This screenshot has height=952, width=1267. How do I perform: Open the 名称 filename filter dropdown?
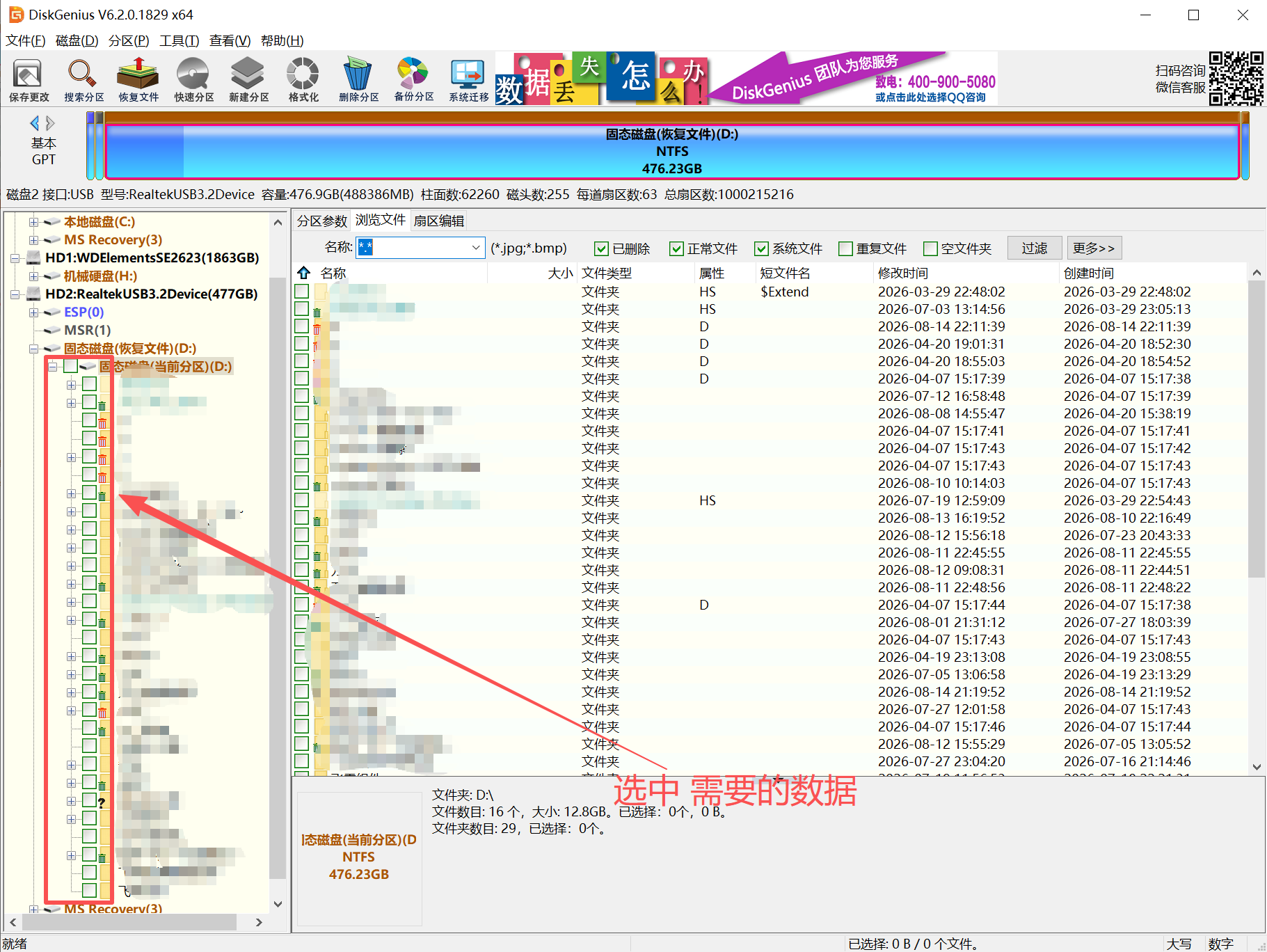coord(476,248)
